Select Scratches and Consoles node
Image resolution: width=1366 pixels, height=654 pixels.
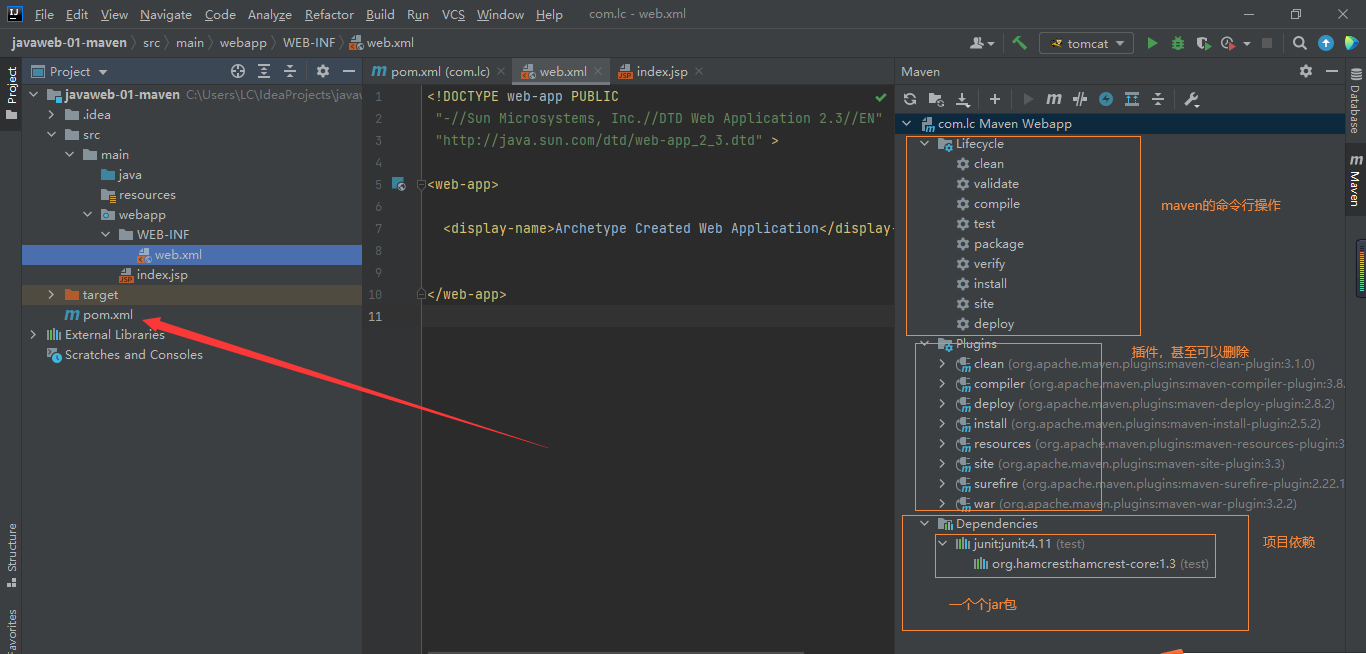click(133, 355)
